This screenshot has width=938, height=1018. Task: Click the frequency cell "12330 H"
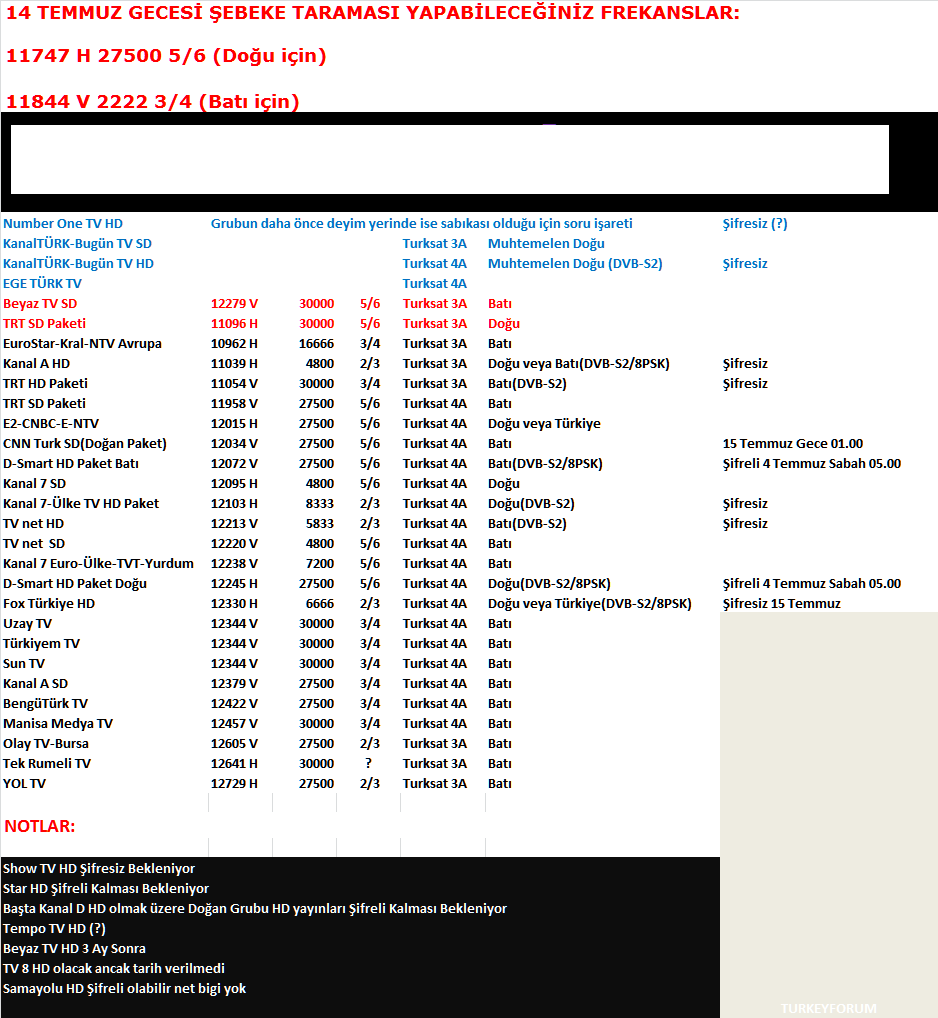234,604
